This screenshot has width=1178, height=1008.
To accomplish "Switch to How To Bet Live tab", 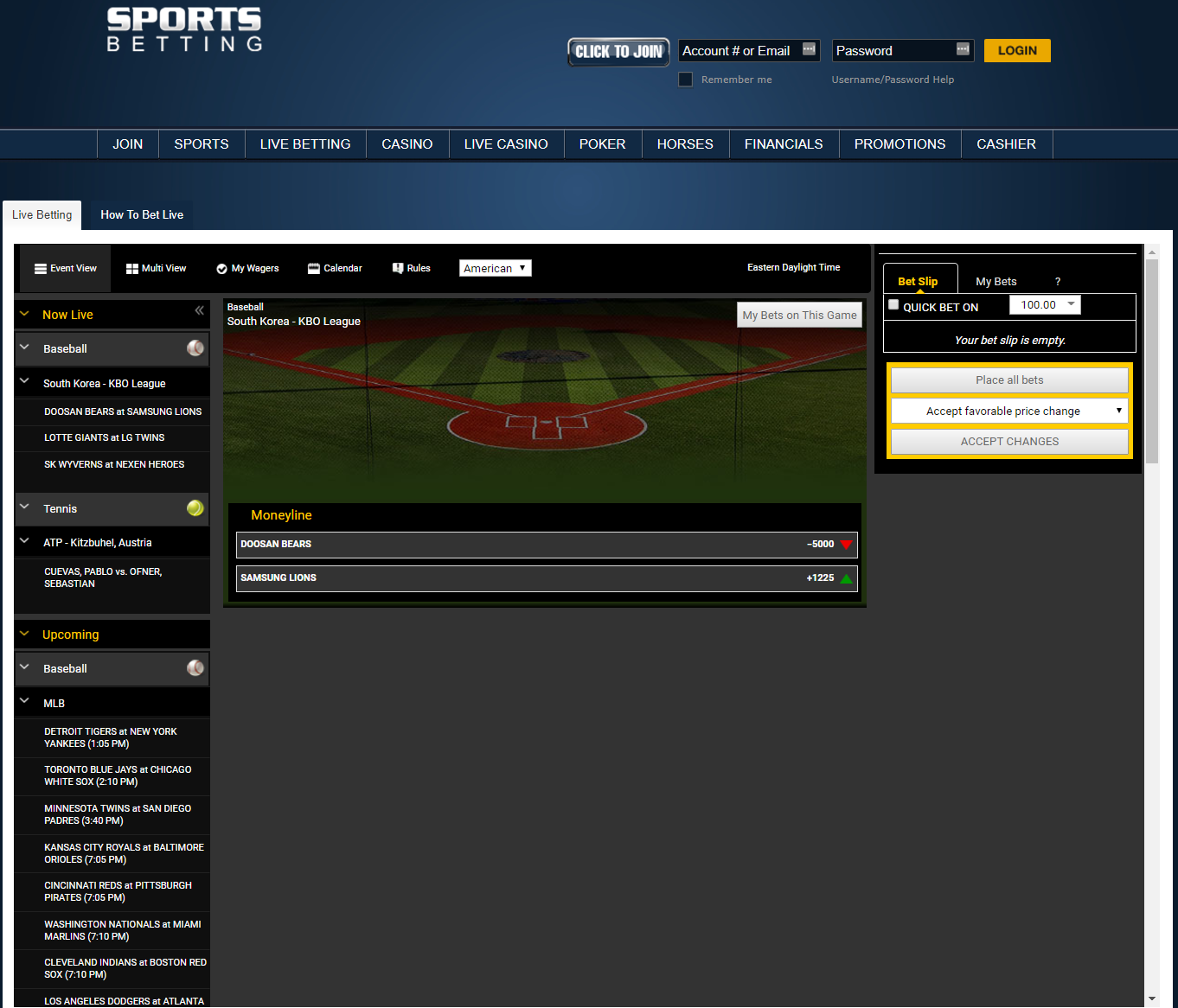I will point(142,215).
